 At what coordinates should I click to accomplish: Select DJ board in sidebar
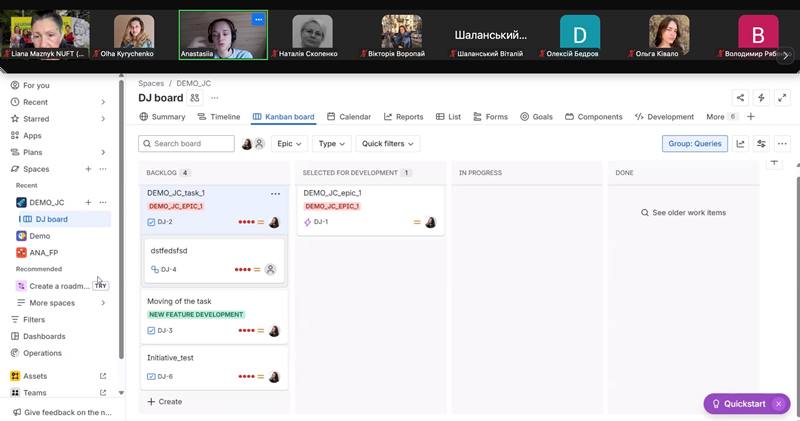(64, 219)
